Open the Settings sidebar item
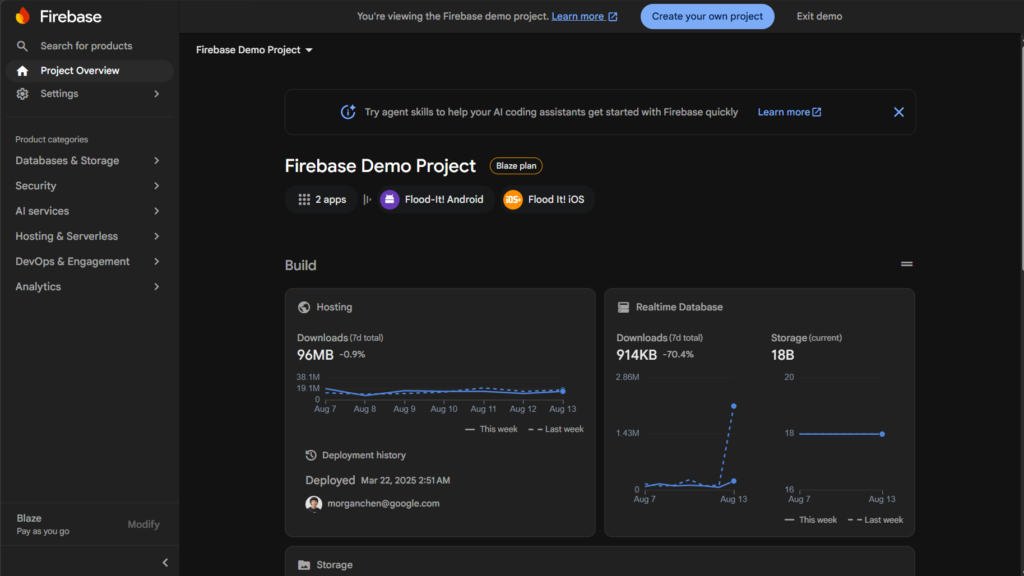 pyautogui.click(x=90, y=93)
